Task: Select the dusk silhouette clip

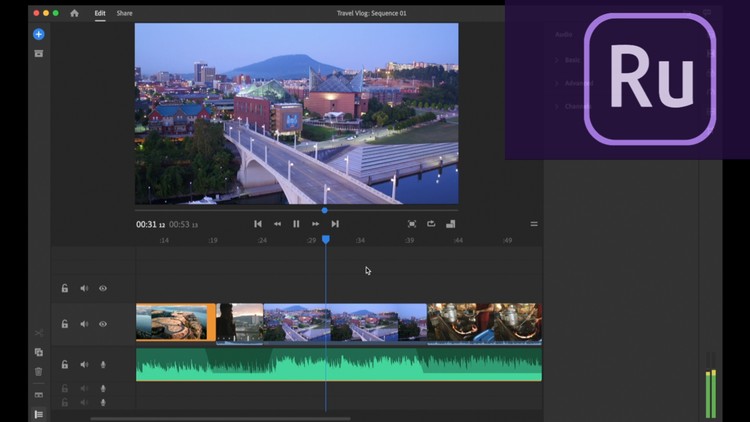Action: coord(240,322)
